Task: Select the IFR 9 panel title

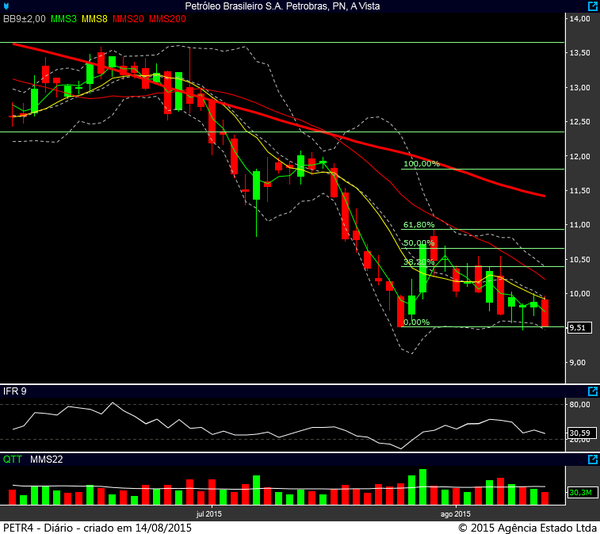Action: point(14,390)
